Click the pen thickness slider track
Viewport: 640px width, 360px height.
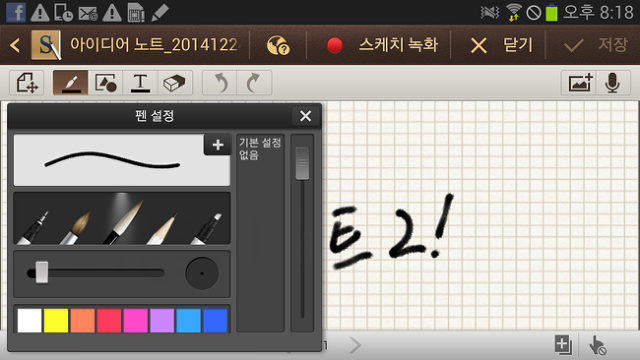[x=96, y=273]
